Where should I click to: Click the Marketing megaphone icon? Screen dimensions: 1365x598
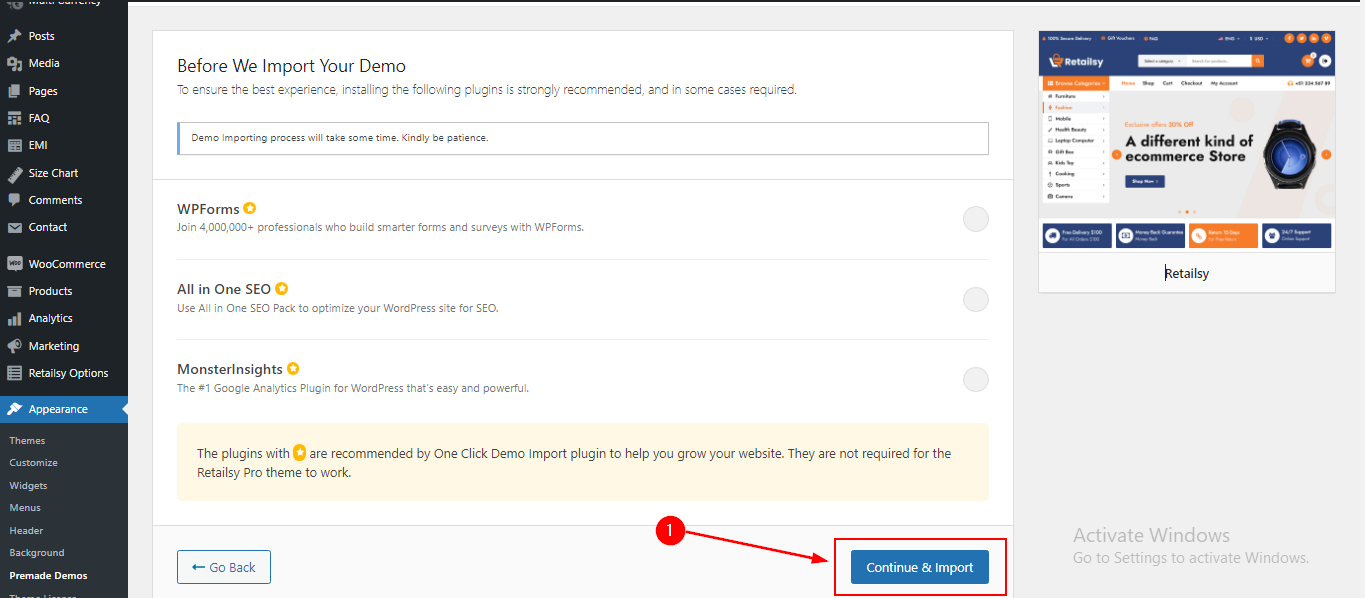point(14,346)
